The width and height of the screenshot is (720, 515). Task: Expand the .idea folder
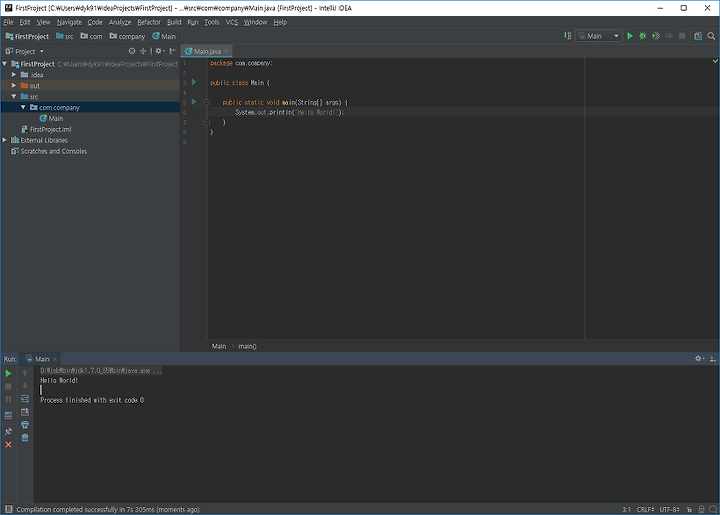coord(14,74)
